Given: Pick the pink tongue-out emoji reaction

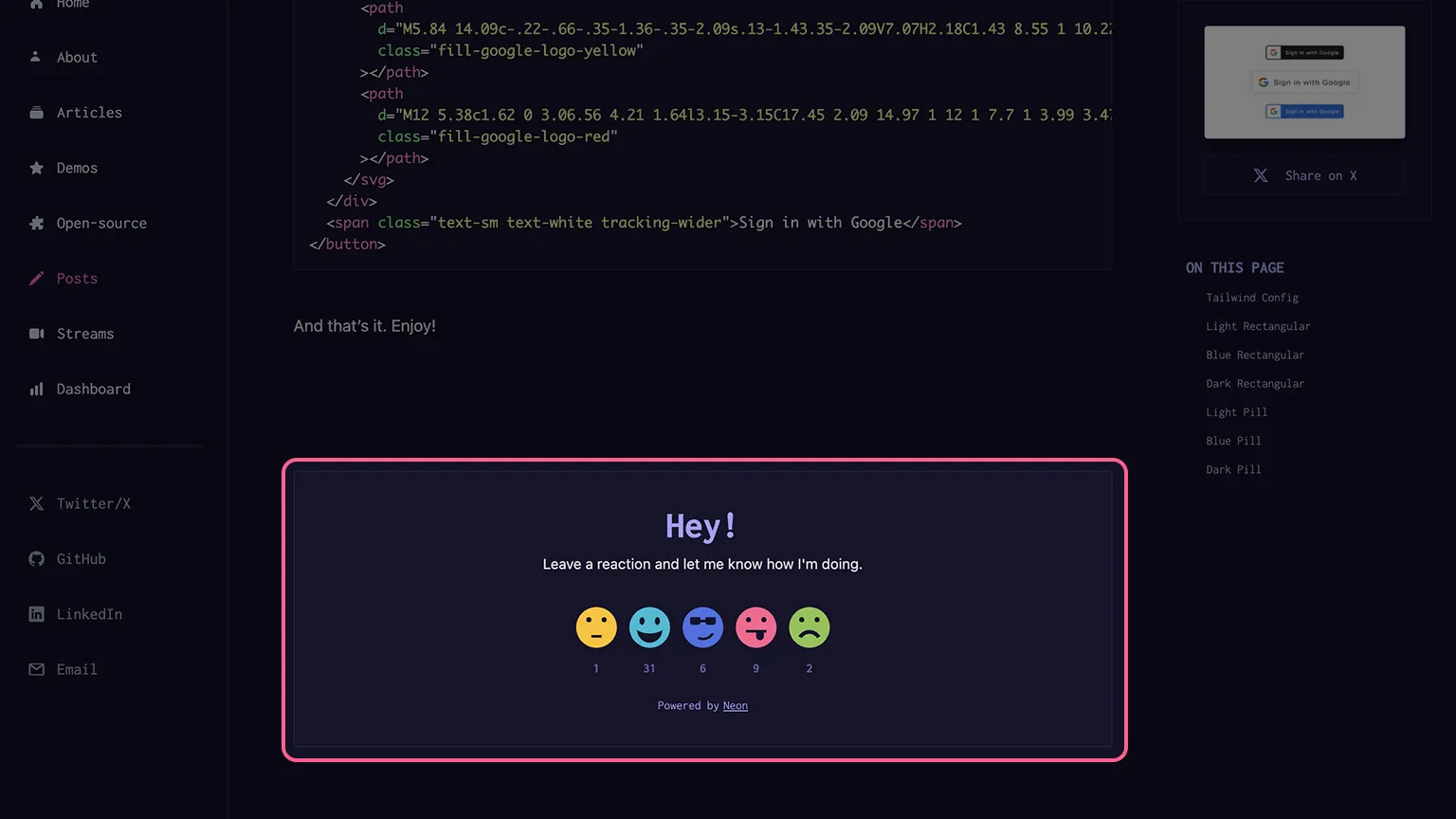Looking at the screenshot, I should [755, 628].
